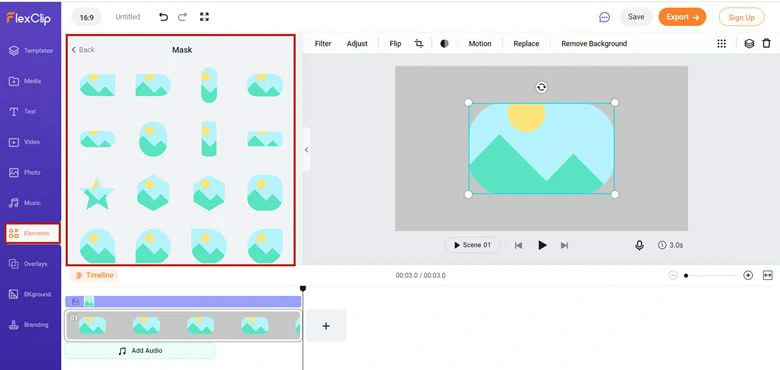780x370 pixels.
Task: Open the chat feedback icon
Action: (x=604, y=17)
